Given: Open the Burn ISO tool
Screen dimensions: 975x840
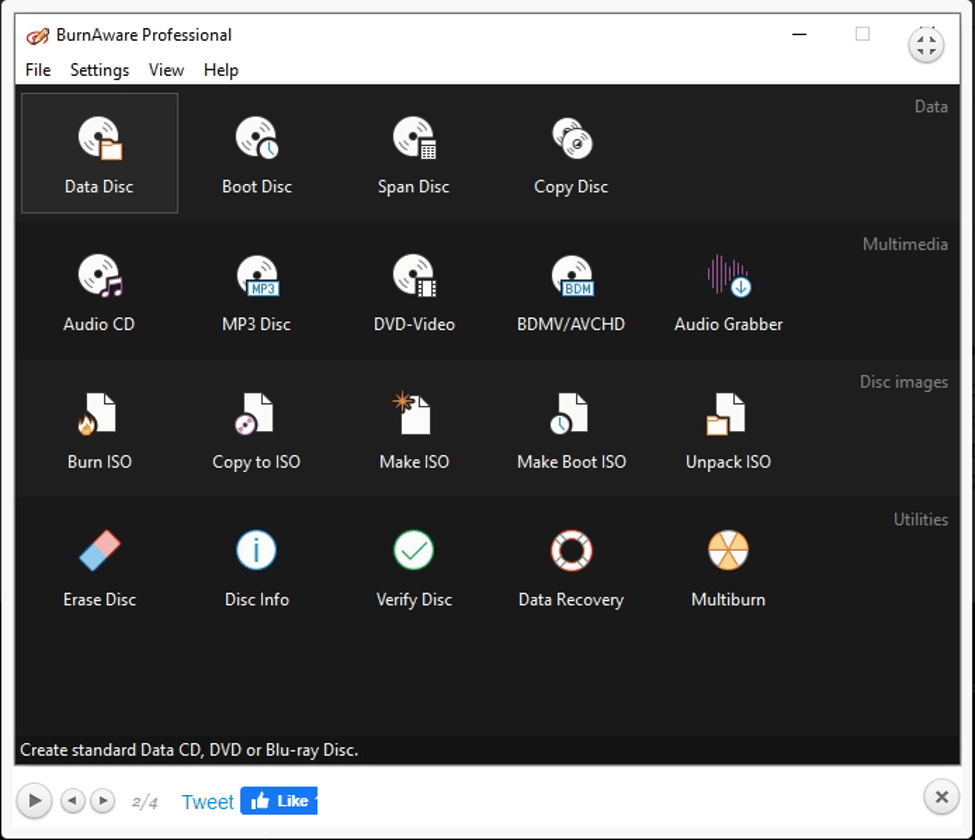Looking at the screenshot, I should coord(99,429).
